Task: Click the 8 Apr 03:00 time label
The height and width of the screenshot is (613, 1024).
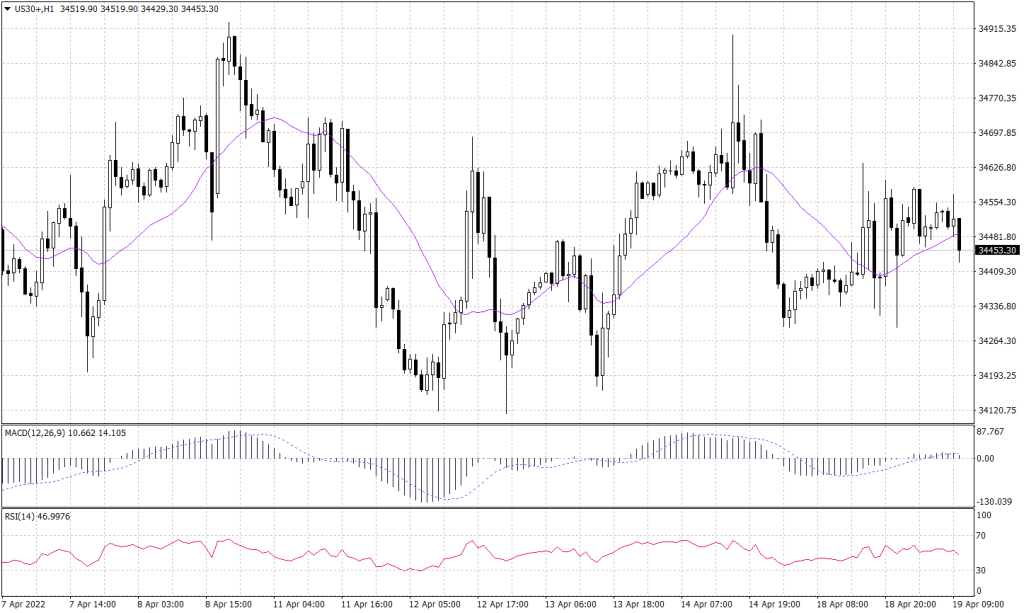Action: coord(160,605)
